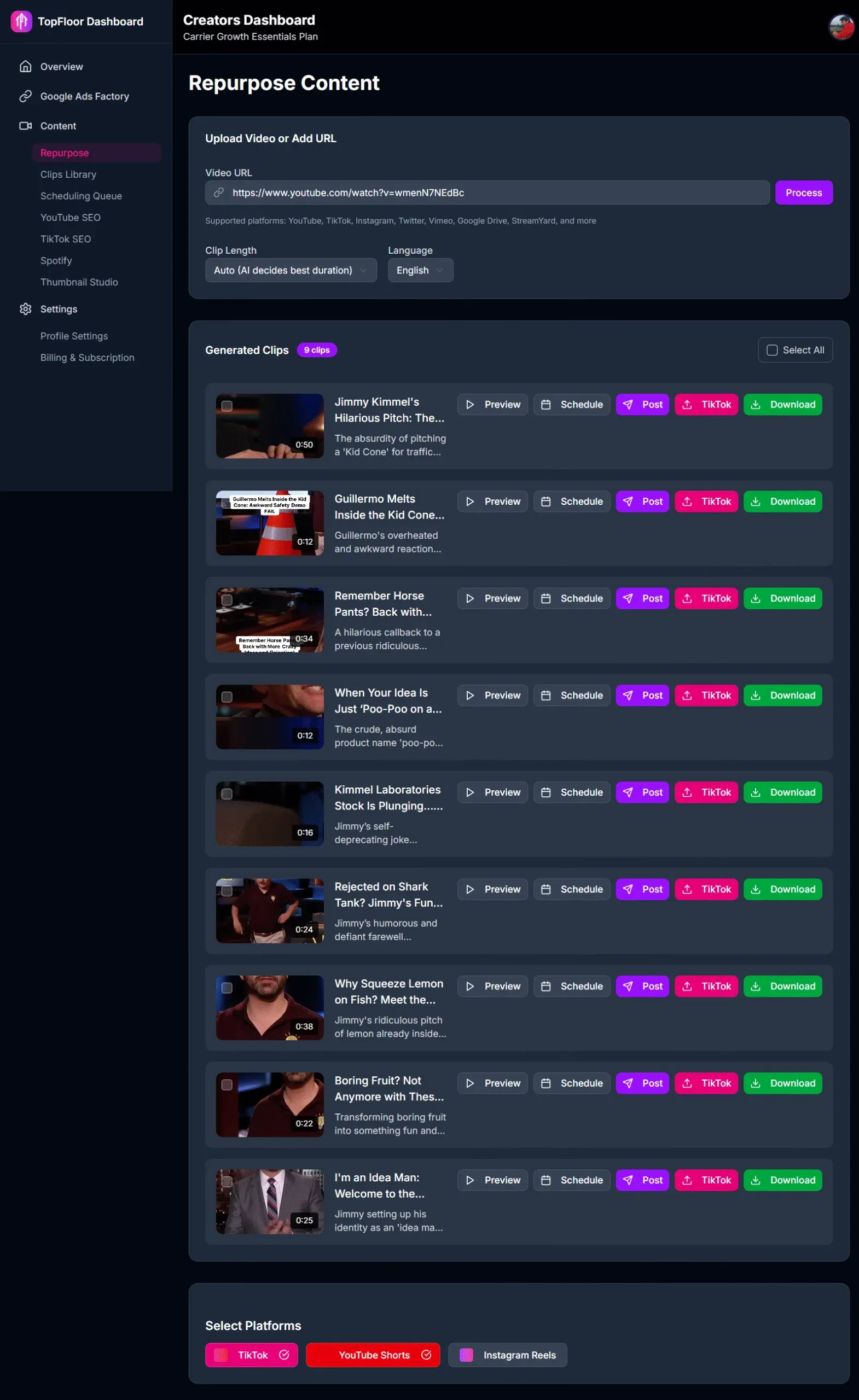The image size is (859, 1400).
Task: Click the Settings gear icon
Action: coord(26,309)
